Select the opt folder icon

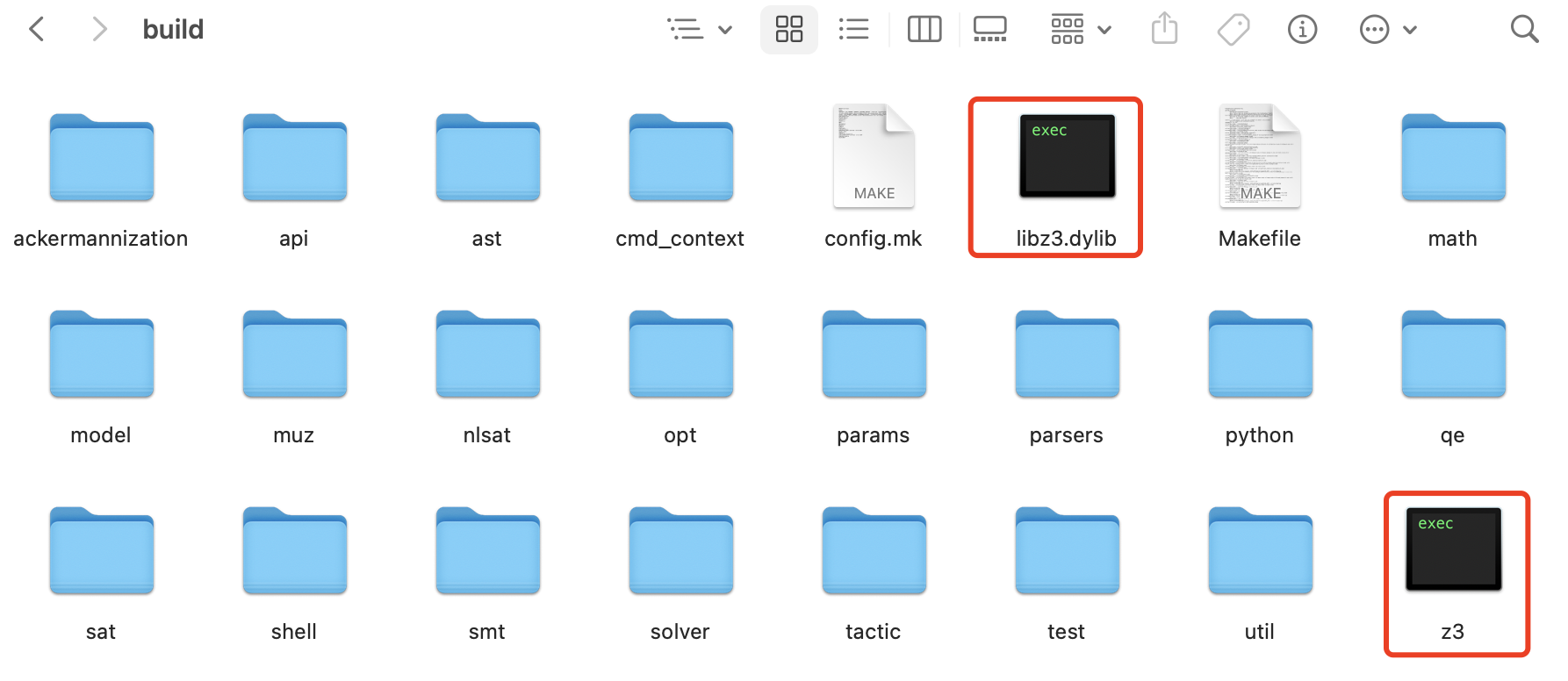pos(680,355)
